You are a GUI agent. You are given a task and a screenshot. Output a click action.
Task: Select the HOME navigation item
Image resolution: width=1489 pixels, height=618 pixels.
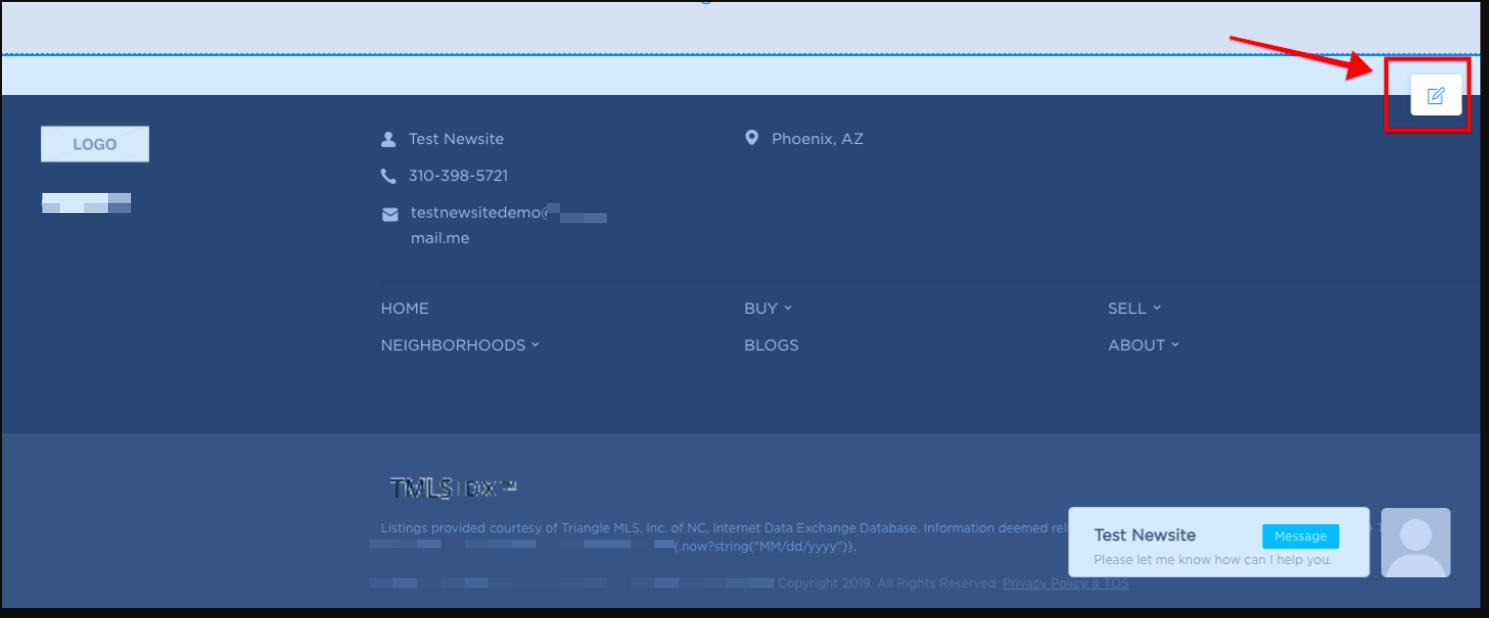click(x=404, y=310)
